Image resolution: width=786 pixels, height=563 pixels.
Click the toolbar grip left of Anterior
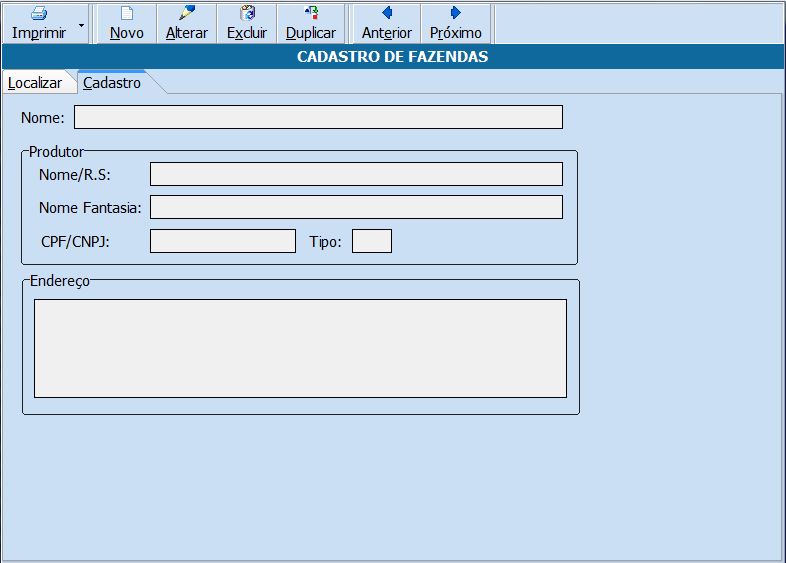pos(348,23)
